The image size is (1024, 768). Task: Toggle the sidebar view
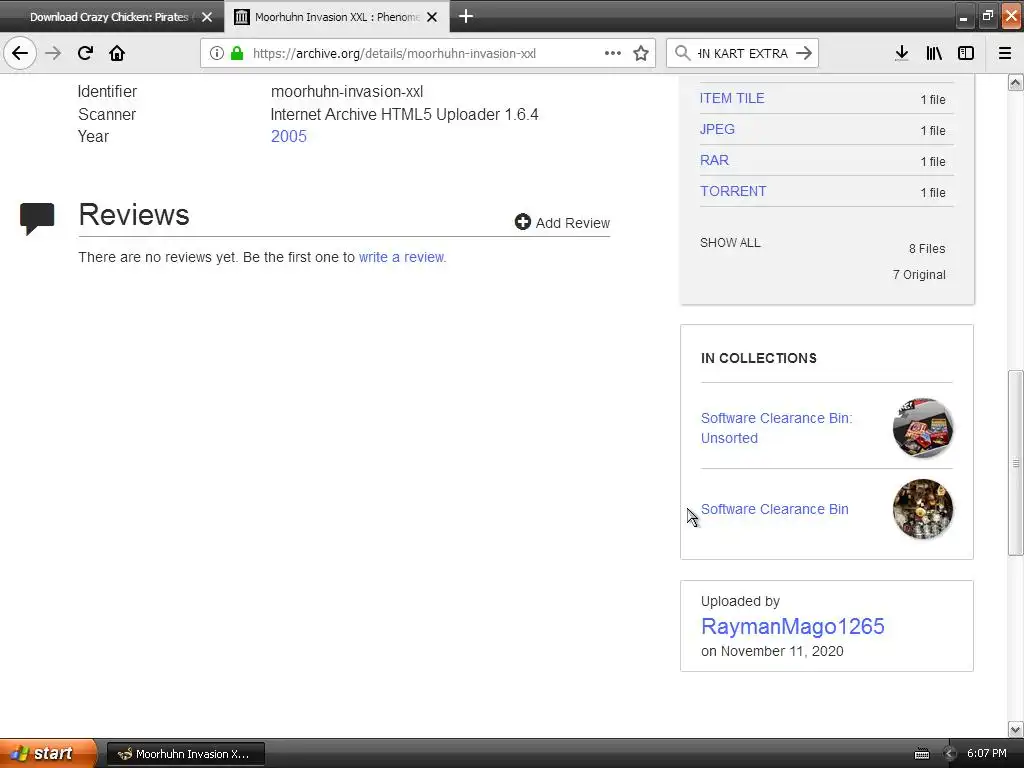[x=966, y=53]
